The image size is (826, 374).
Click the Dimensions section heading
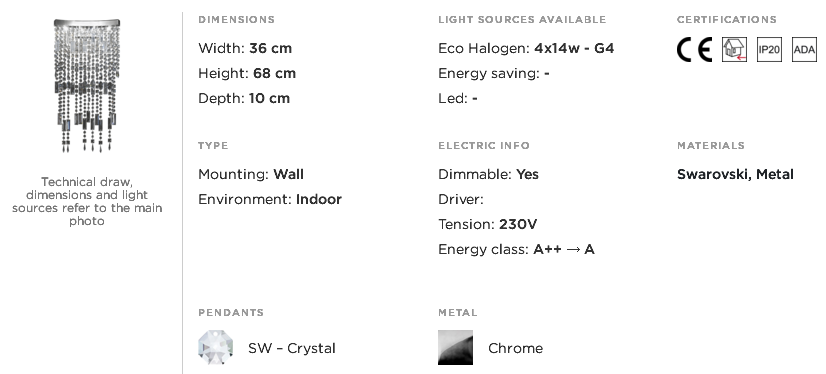[237, 19]
